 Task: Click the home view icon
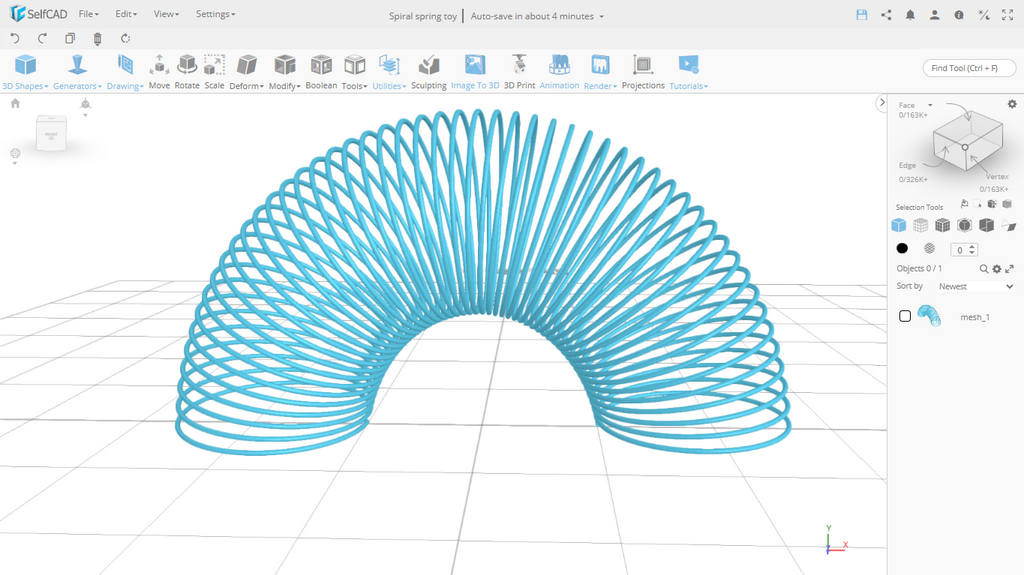pyautogui.click(x=16, y=103)
